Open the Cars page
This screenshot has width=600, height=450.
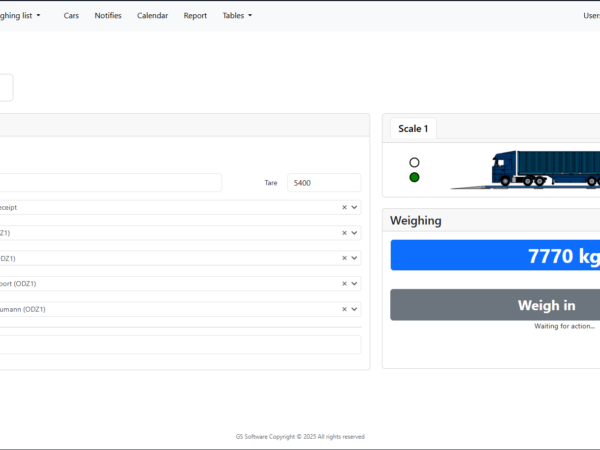(71, 16)
